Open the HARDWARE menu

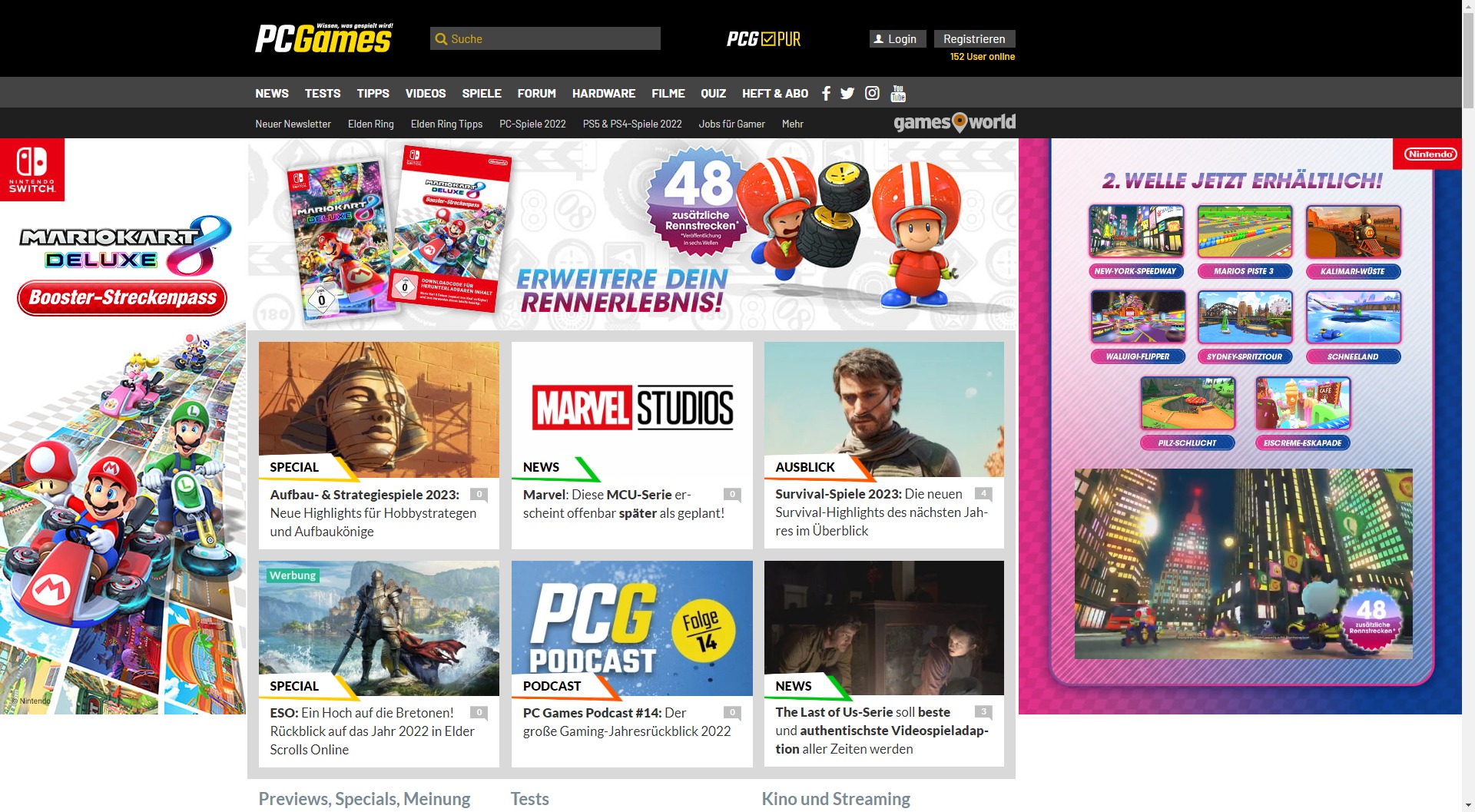[604, 93]
